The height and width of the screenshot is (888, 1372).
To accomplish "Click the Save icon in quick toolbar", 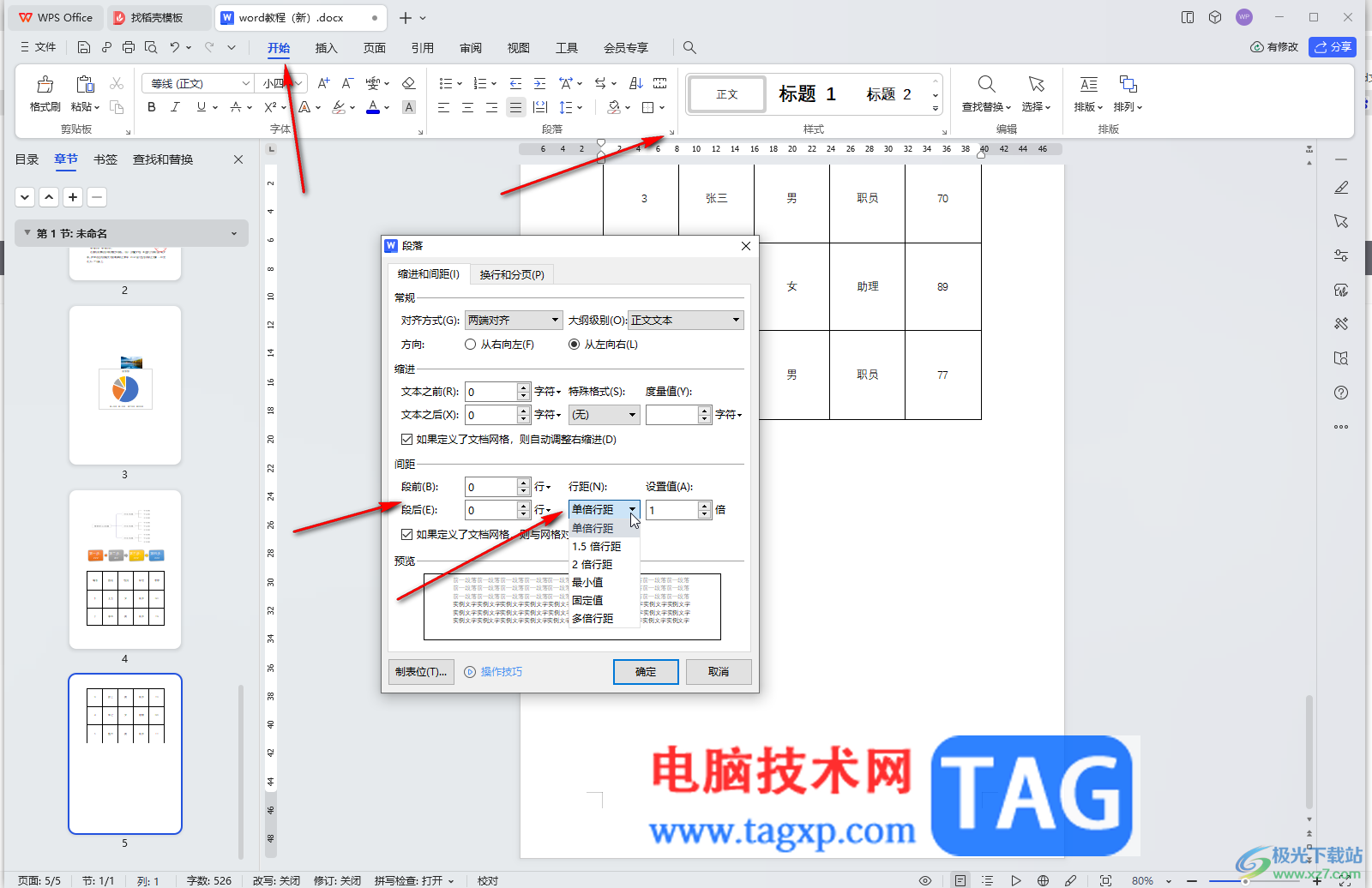I will click(x=83, y=47).
